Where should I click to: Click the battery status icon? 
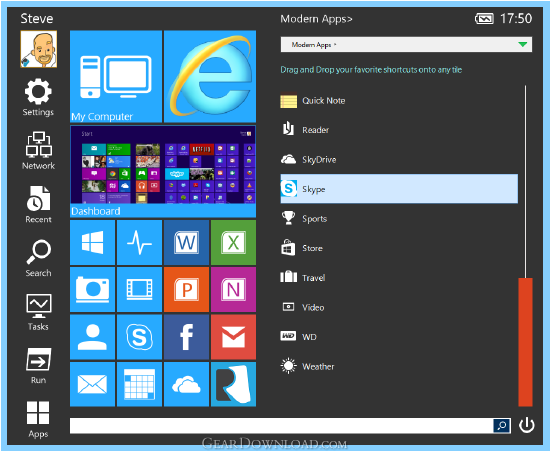pyautogui.click(x=484, y=19)
